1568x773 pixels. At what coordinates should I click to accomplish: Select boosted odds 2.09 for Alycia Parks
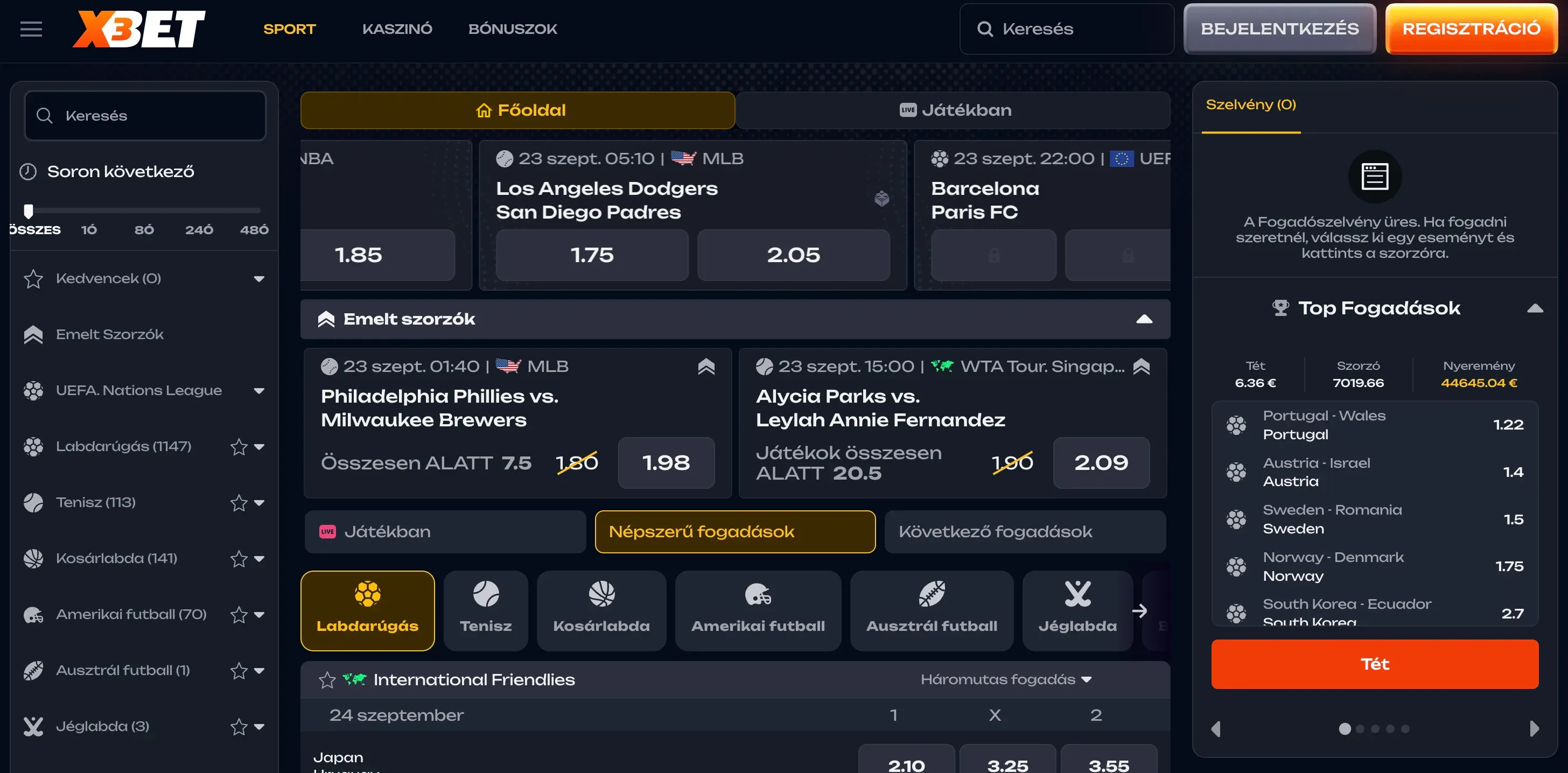pos(1101,462)
